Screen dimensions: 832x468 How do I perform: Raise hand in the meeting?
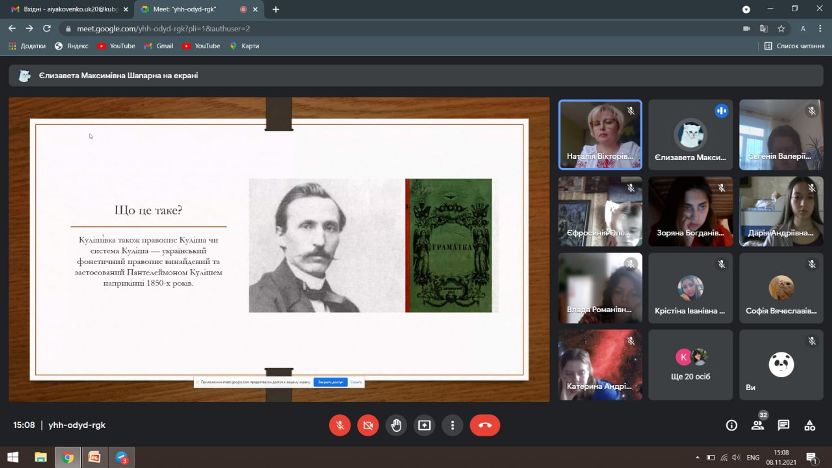click(x=396, y=425)
